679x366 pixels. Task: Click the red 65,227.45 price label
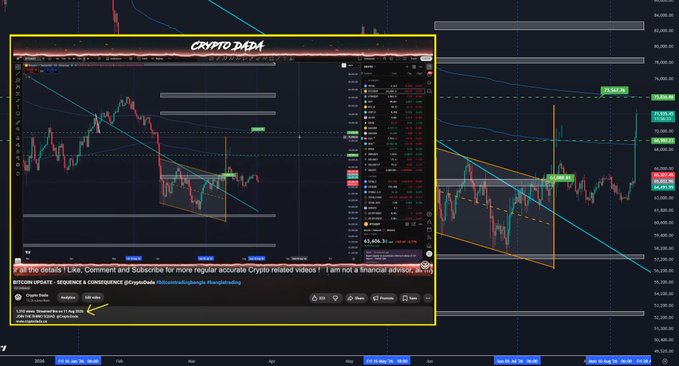[663, 175]
